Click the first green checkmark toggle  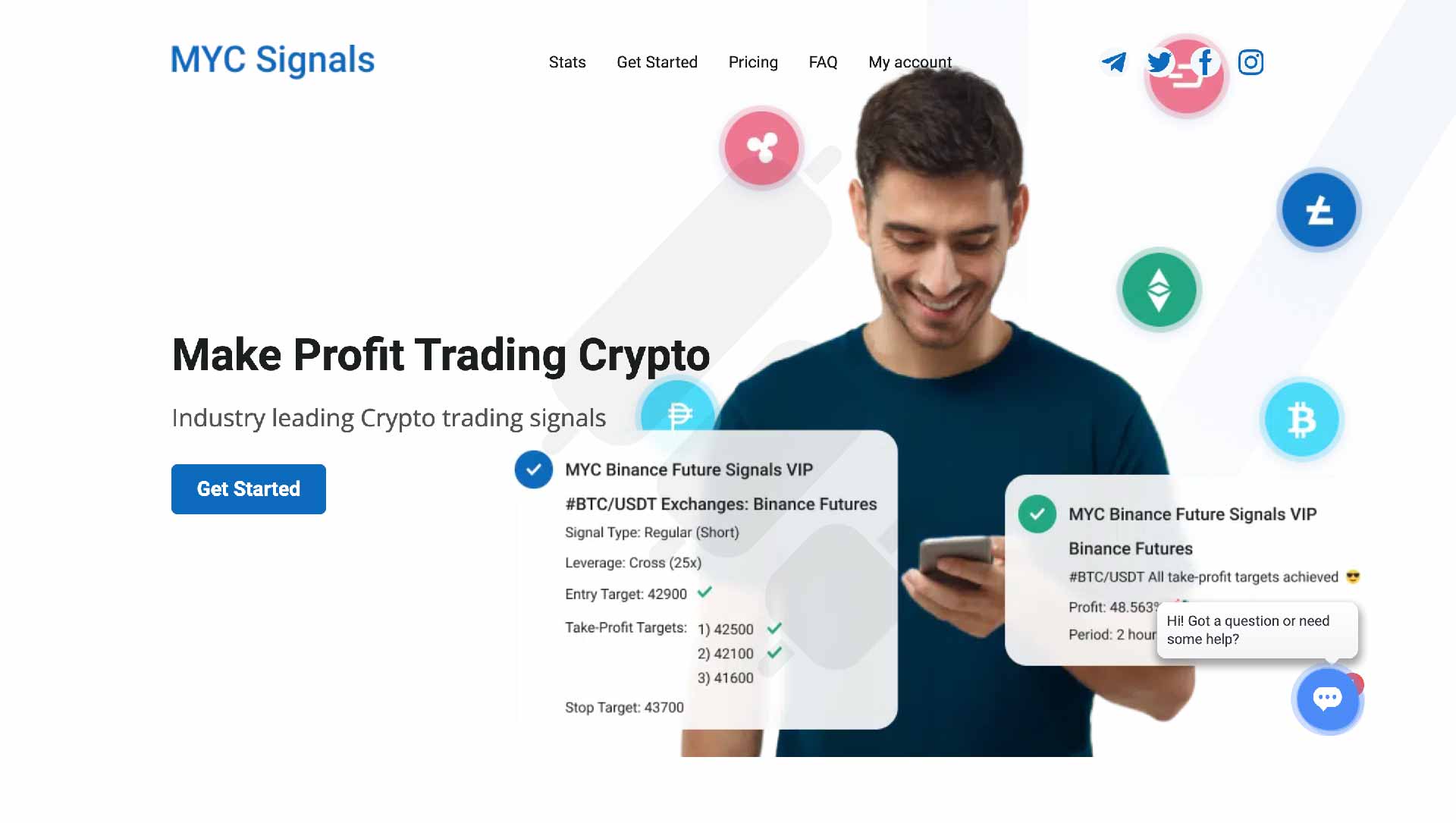click(705, 593)
